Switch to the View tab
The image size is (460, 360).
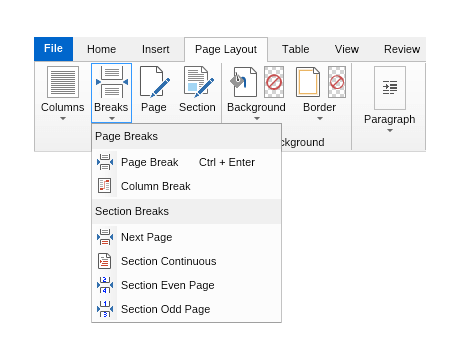[347, 49]
